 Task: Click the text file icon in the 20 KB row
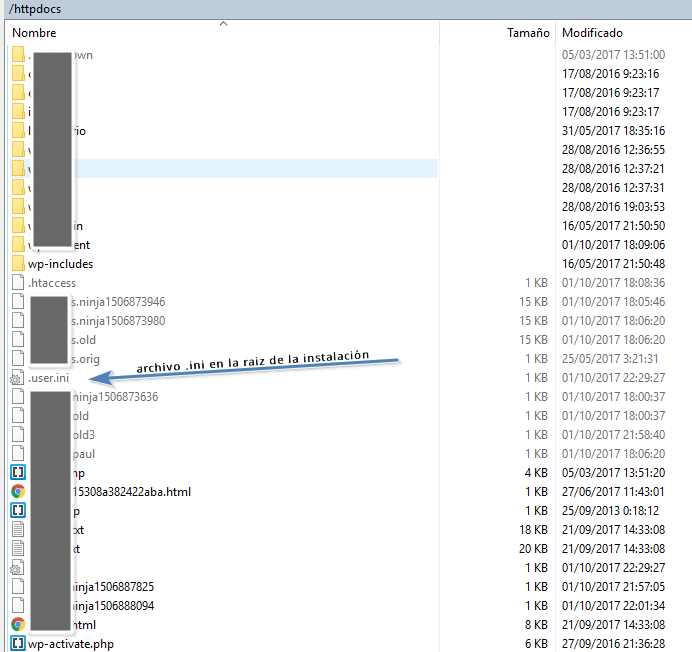[x=18, y=548]
